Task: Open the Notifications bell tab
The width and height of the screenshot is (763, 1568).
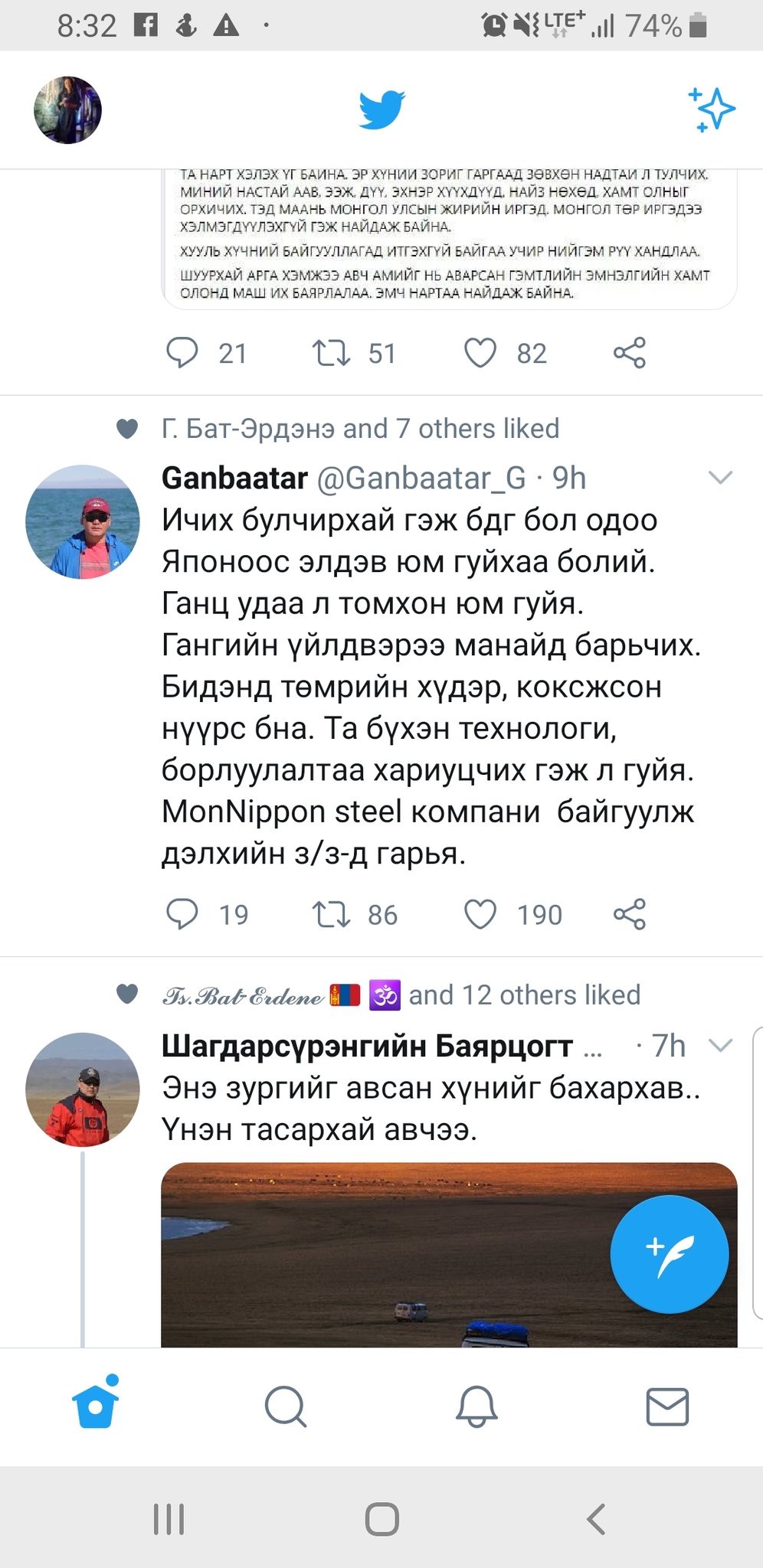Action: [x=476, y=1406]
